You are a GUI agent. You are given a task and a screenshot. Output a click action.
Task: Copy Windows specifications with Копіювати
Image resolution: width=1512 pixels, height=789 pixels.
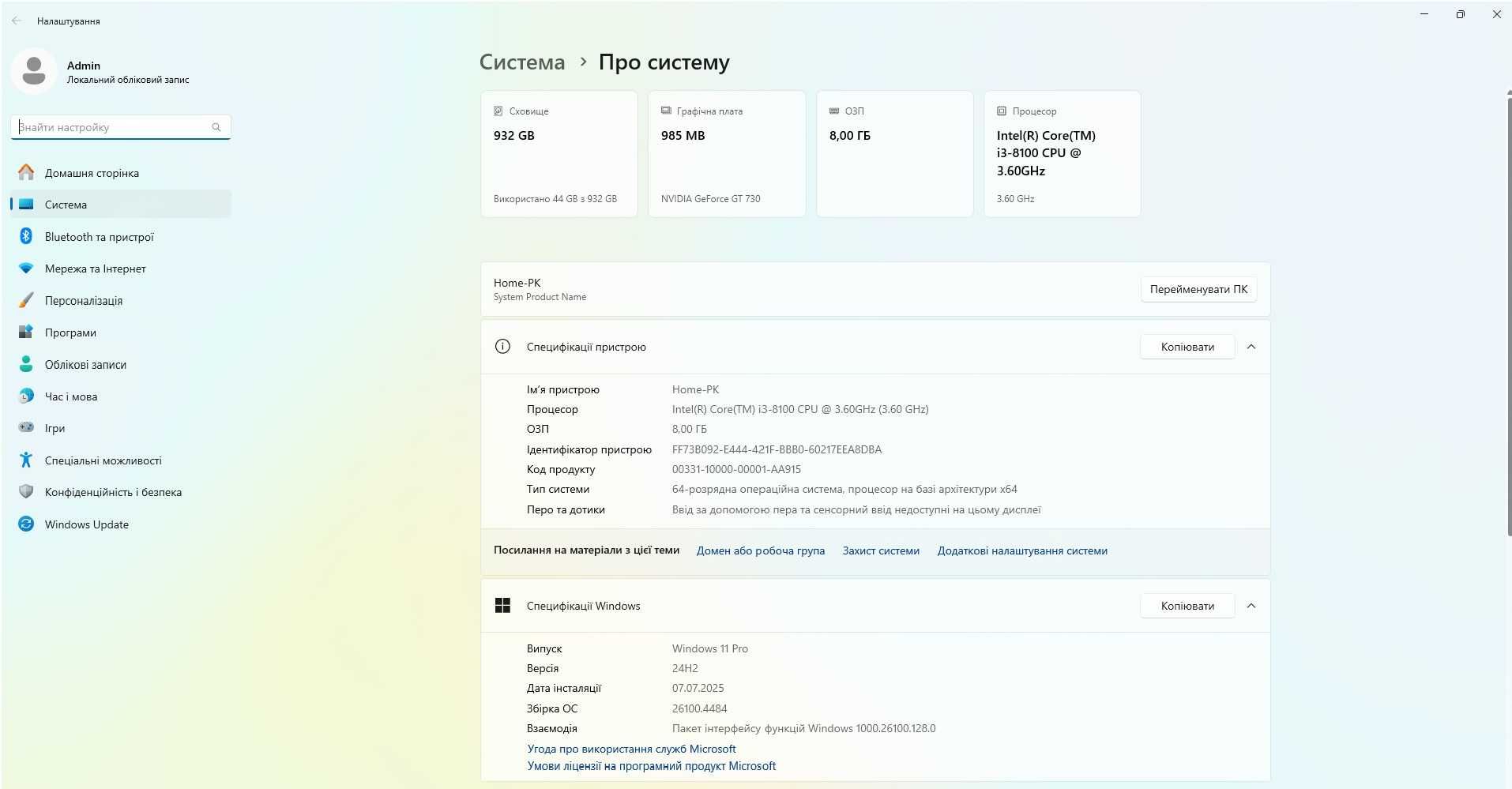pyautogui.click(x=1187, y=606)
